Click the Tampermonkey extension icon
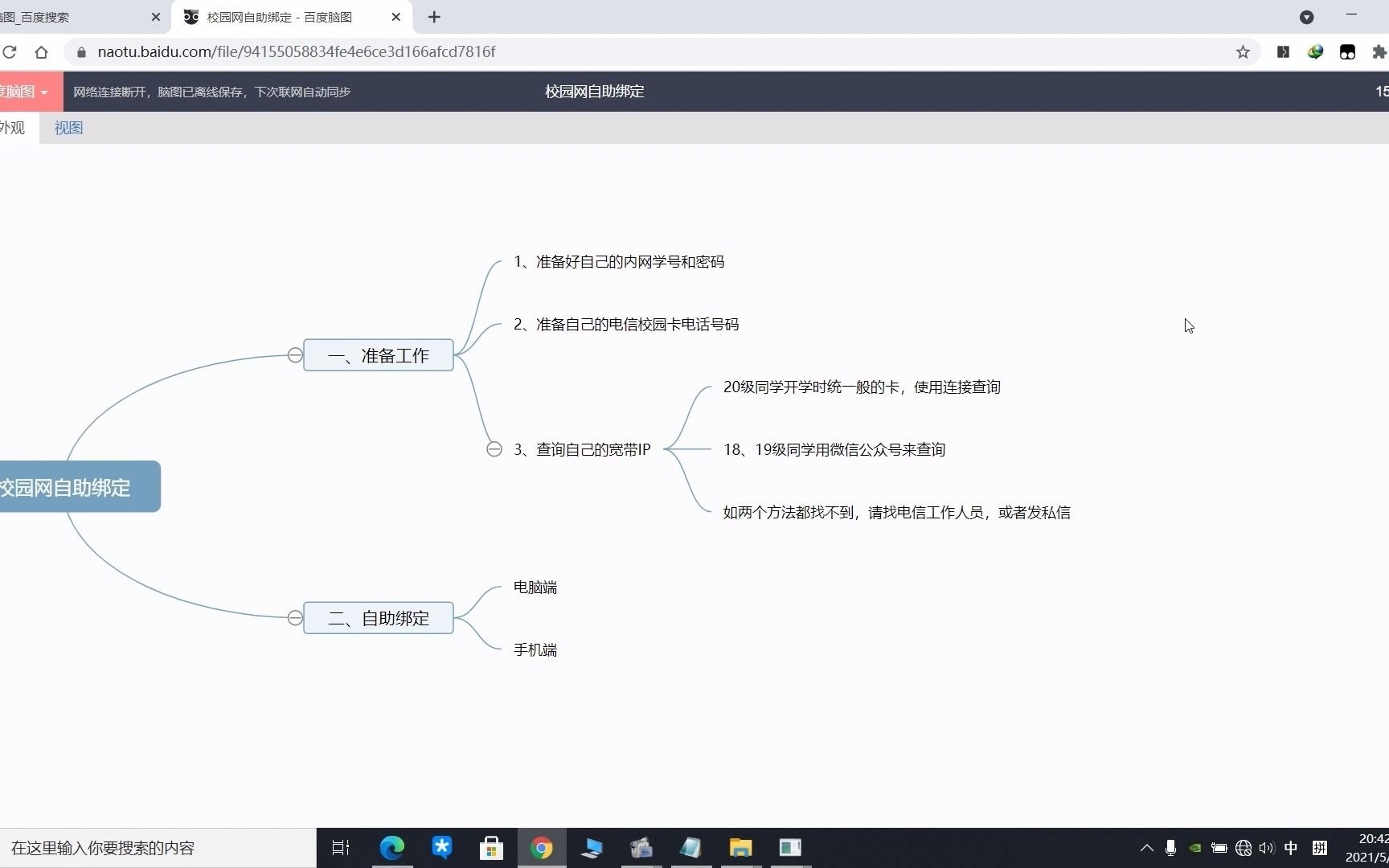The width and height of the screenshot is (1389, 868). click(x=1347, y=52)
